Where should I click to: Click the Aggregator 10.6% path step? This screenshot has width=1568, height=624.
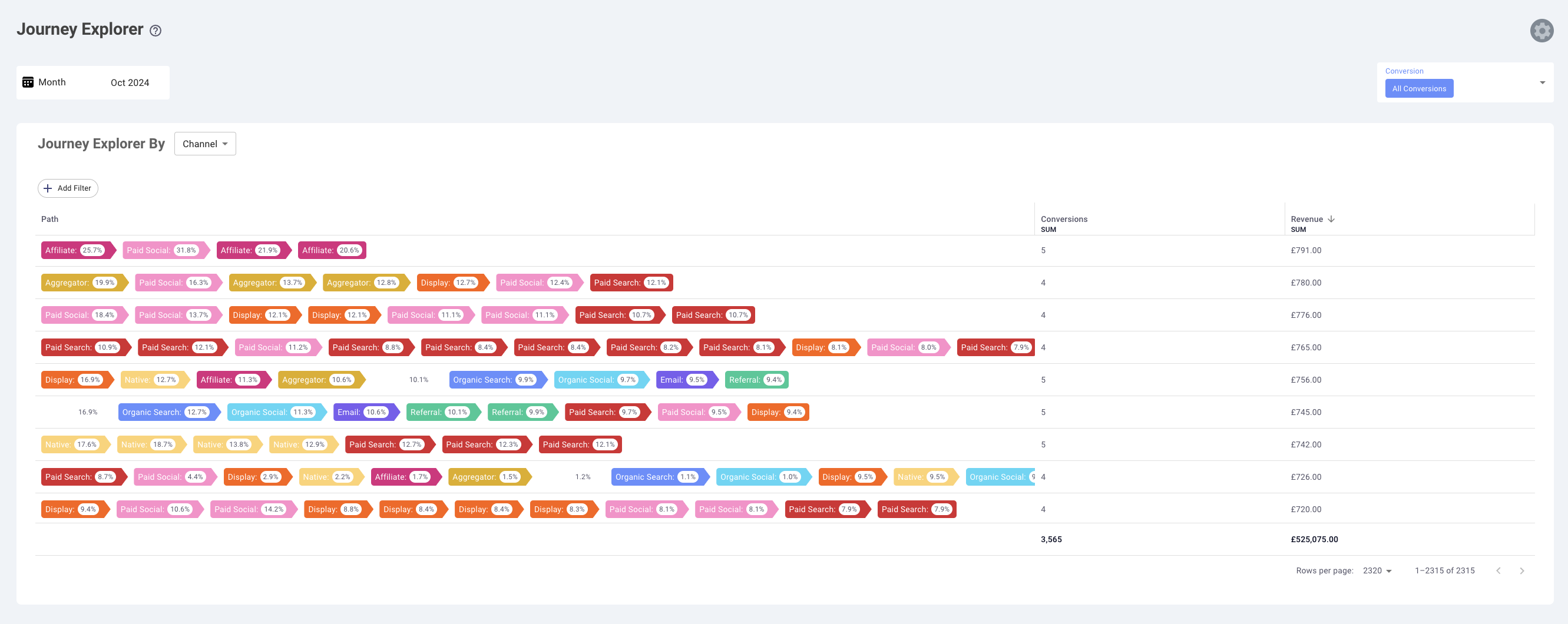322,380
